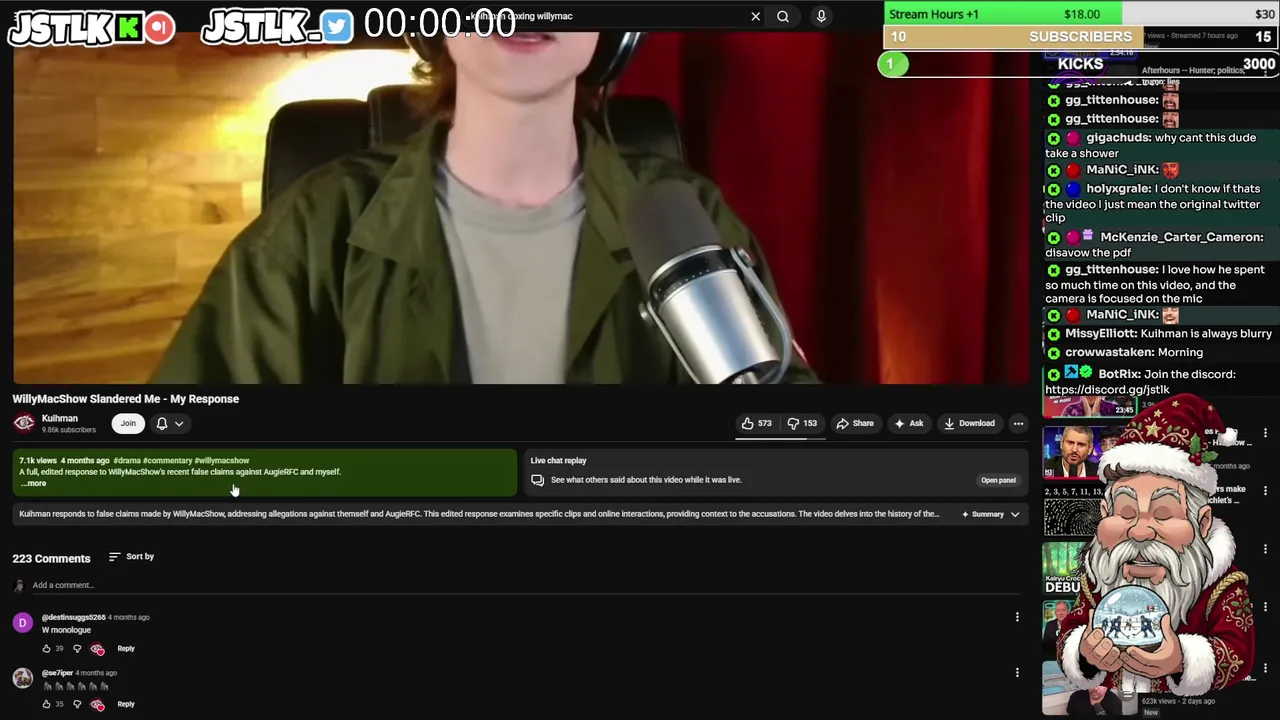Toggle the notification bell for Kuihman
Viewport: 1280px width, 720px height.
coord(162,423)
